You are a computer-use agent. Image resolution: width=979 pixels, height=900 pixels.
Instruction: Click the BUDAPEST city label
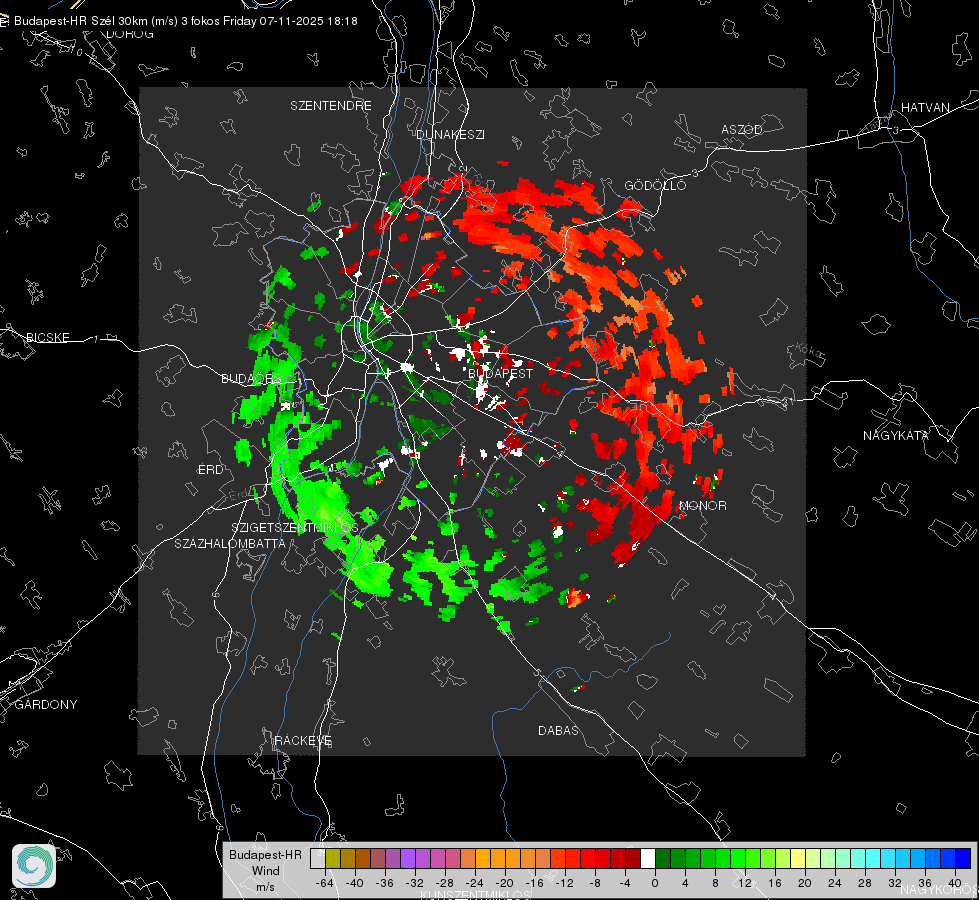click(x=501, y=373)
